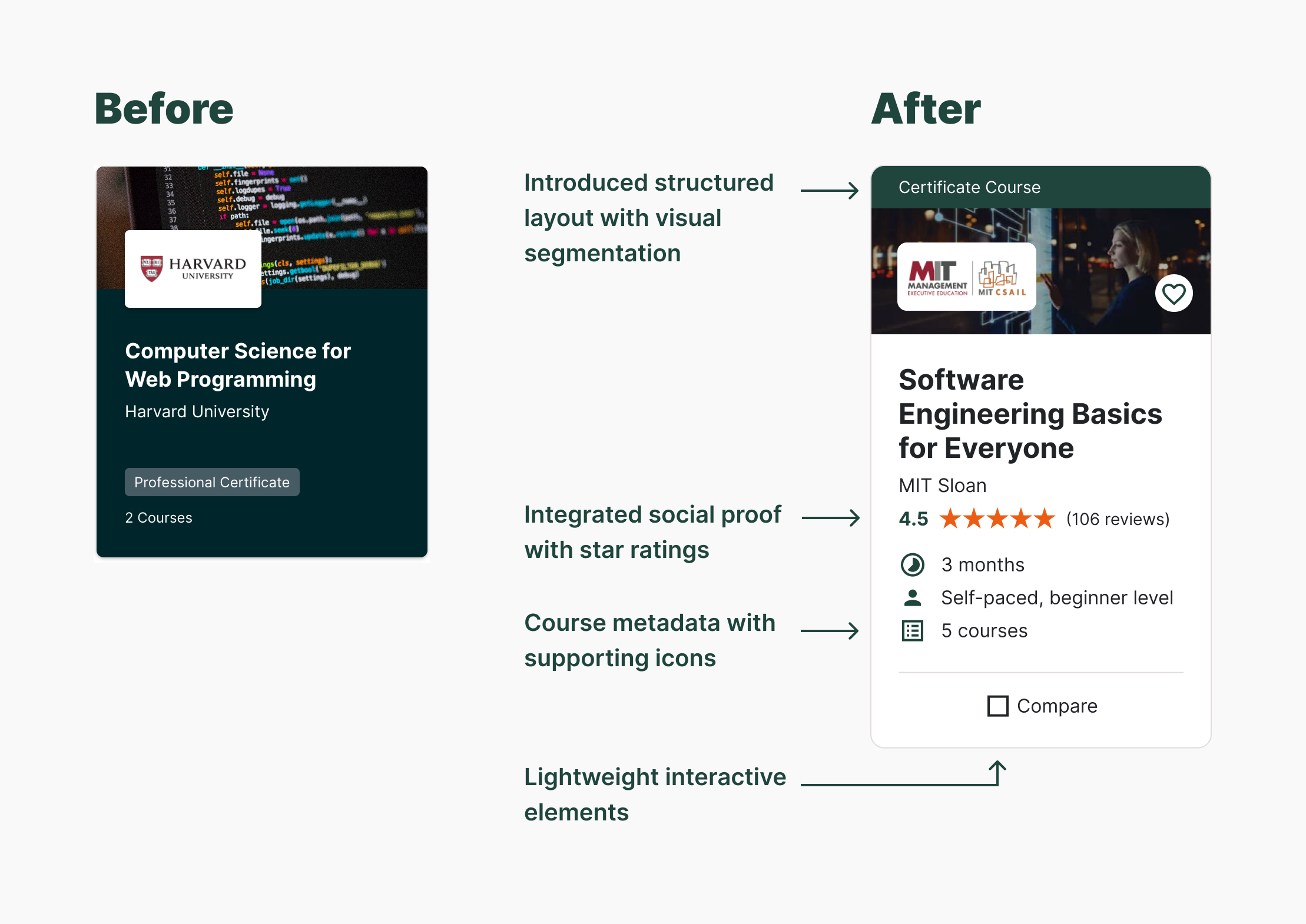Click the 4.5 rating number
1306x924 pixels.
[913, 519]
